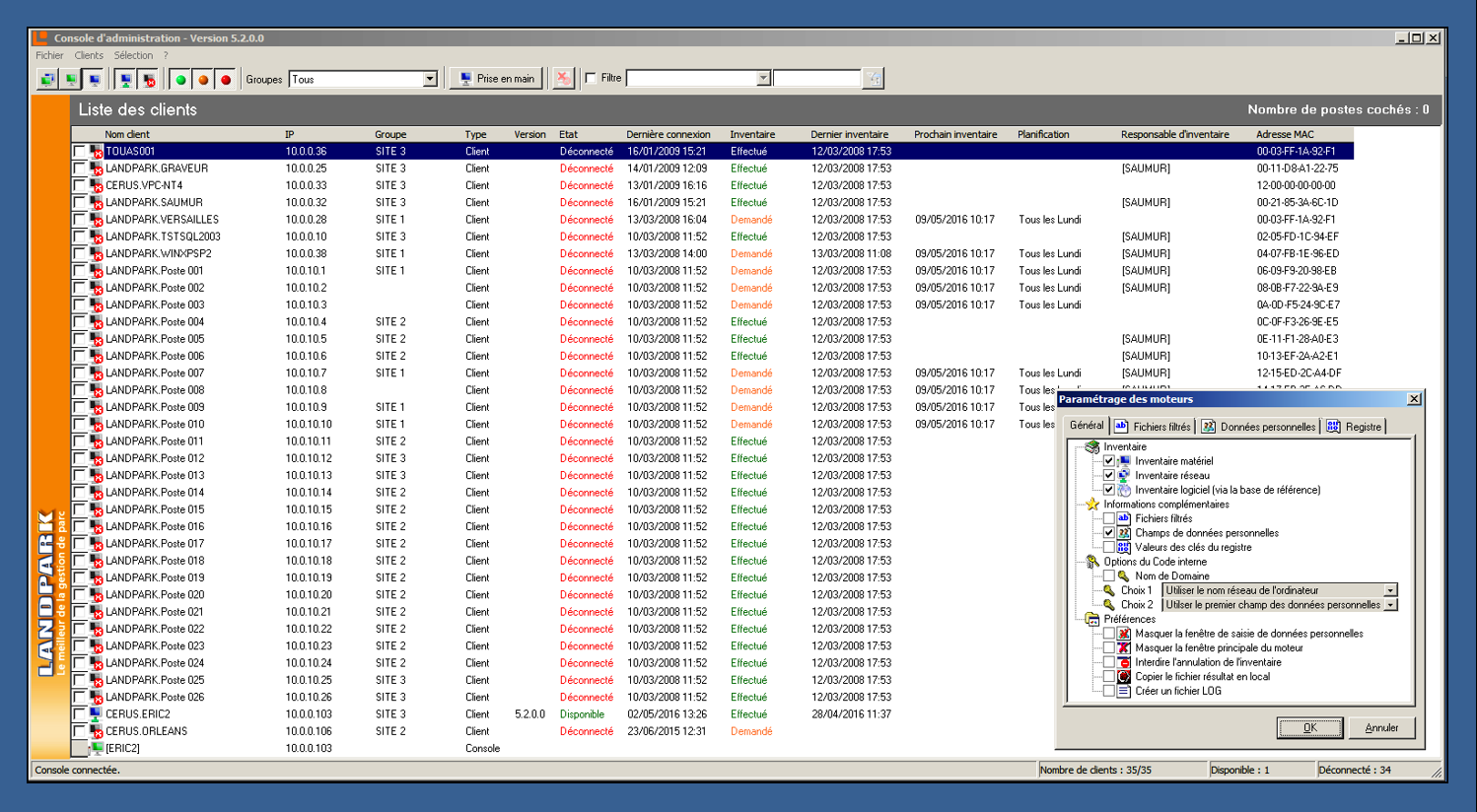Viewport: 1477px width, 812px height.
Task: Enable Valeurs des clés du registre checkbox
Action: [x=1109, y=547]
